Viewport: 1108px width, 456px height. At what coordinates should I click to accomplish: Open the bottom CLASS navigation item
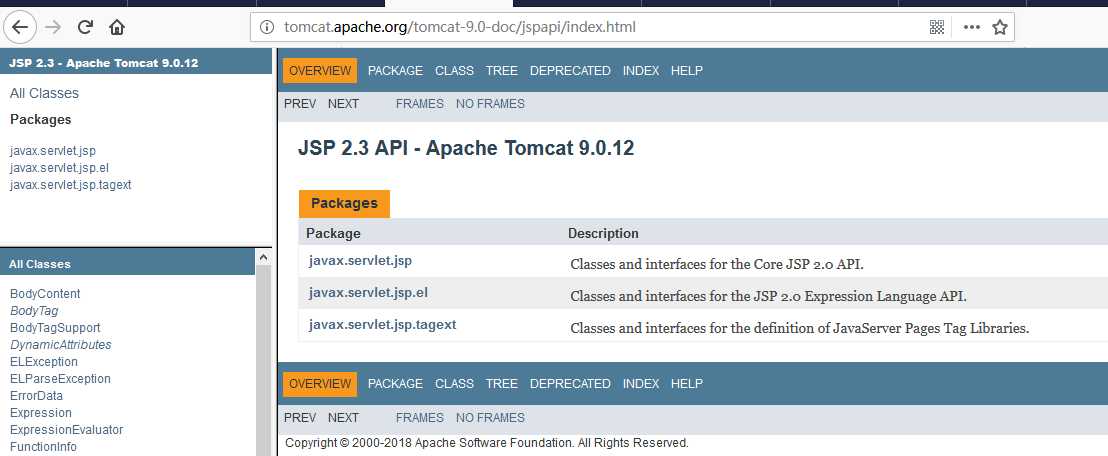coord(454,384)
